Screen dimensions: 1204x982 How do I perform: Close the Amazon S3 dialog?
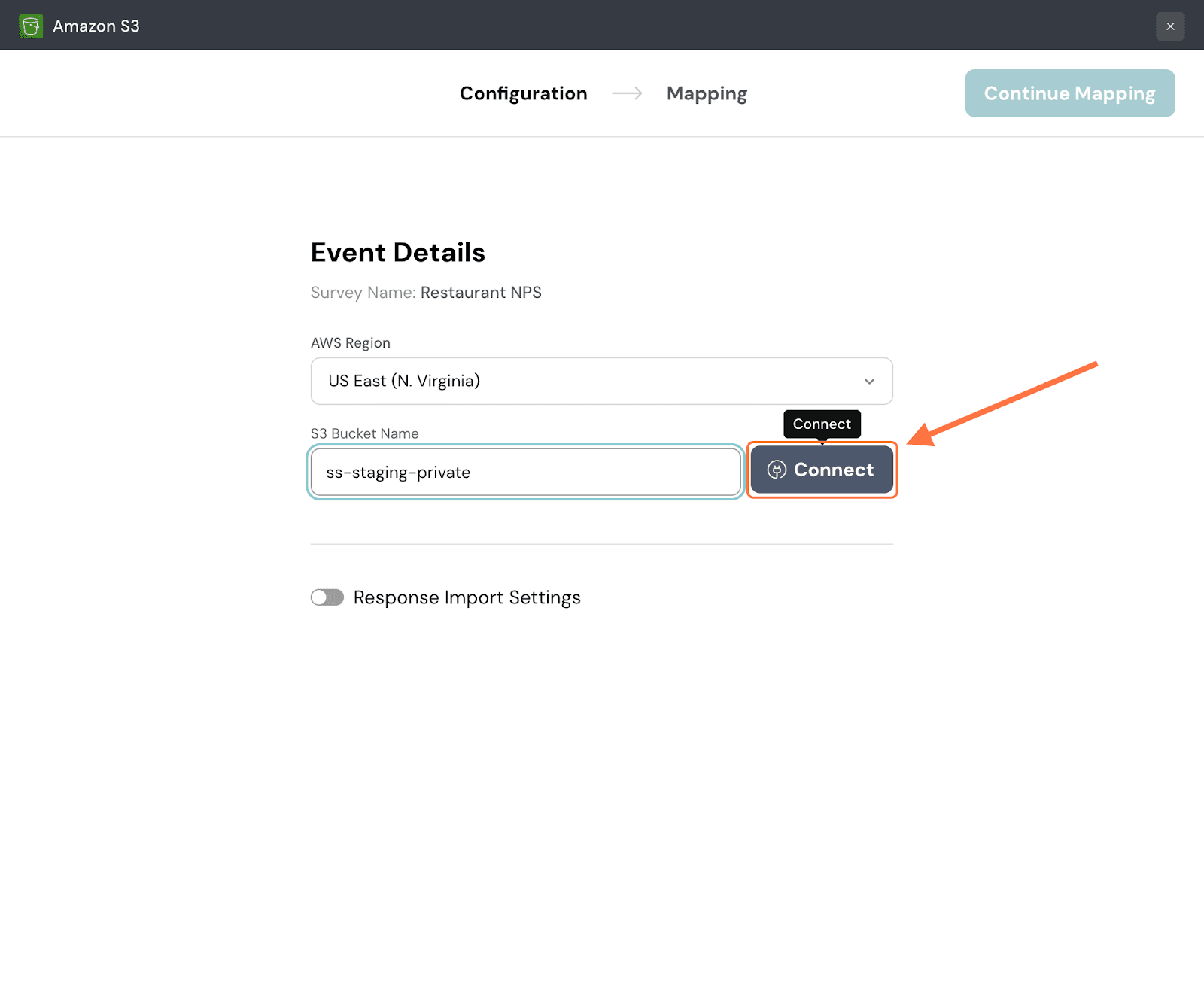click(x=1170, y=26)
